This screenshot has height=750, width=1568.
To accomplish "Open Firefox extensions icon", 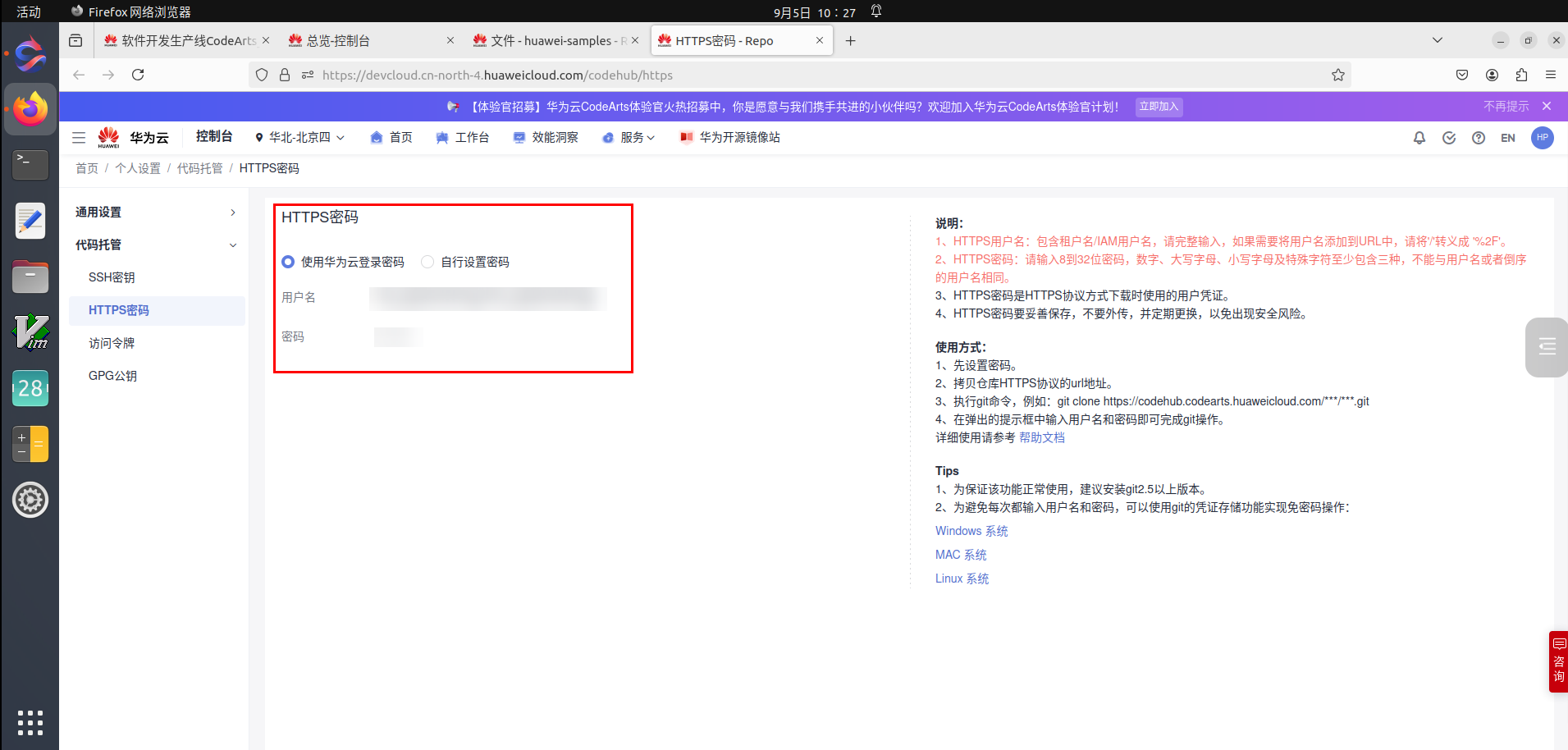I will coord(1521,75).
